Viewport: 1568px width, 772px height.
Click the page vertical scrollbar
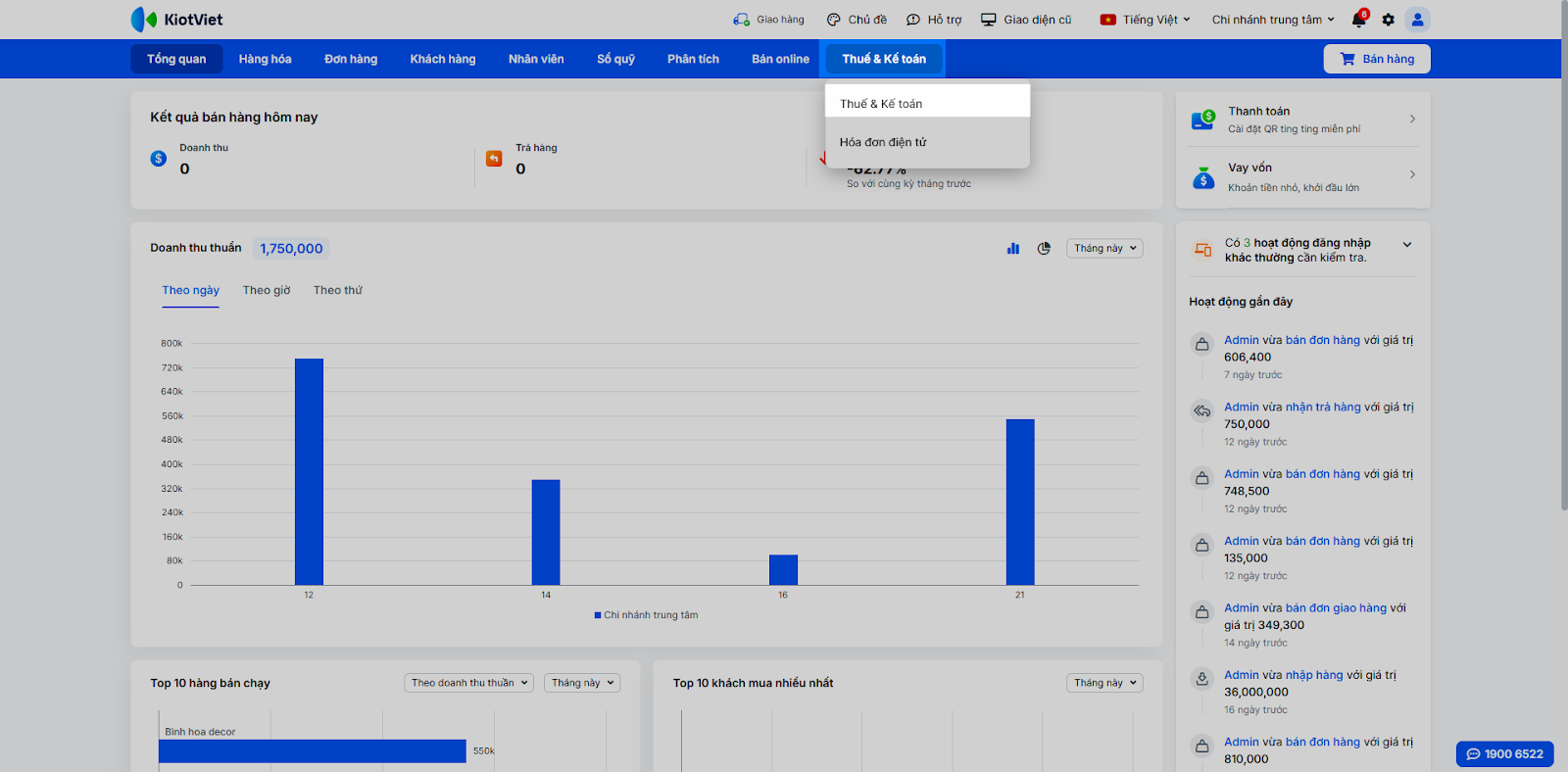(1564, 255)
